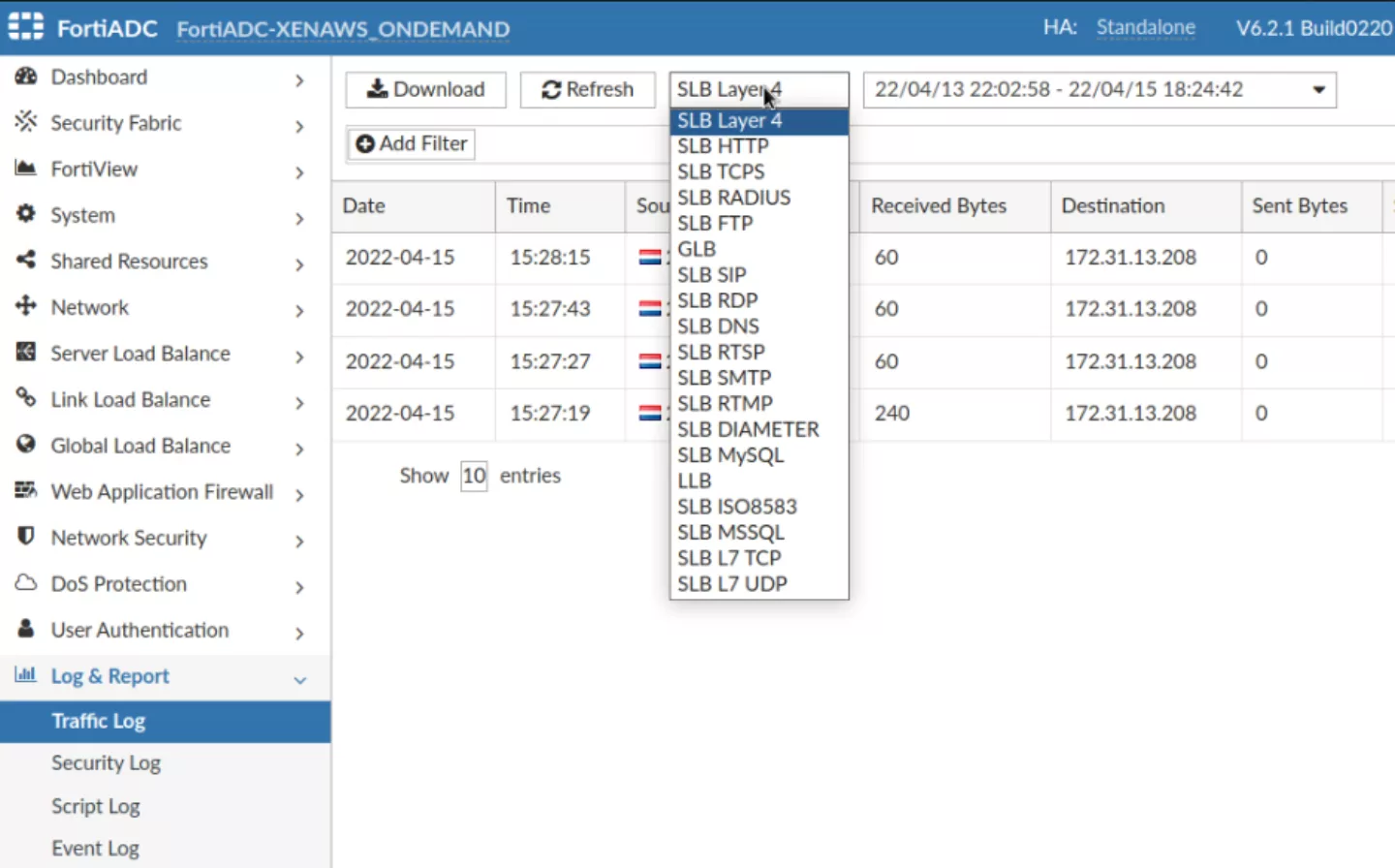The image size is (1395, 868).
Task: Open the Traffic Log page
Action: click(165, 722)
